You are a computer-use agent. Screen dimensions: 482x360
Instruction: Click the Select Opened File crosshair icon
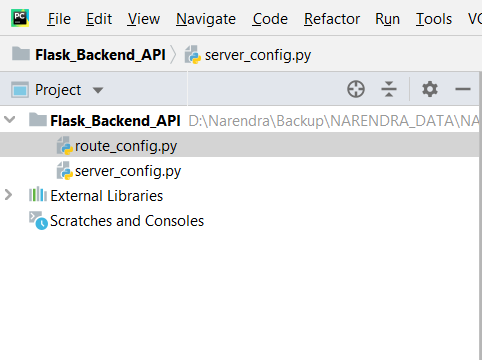point(356,89)
